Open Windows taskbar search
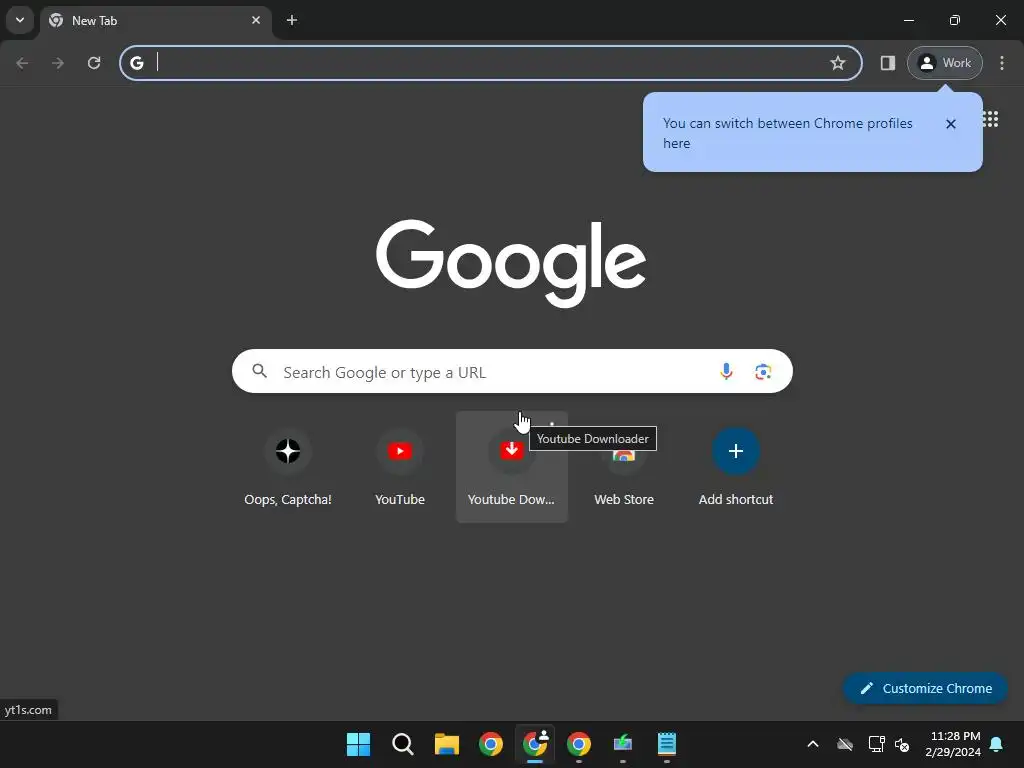Viewport: 1024px width, 768px height. click(402, 744)
